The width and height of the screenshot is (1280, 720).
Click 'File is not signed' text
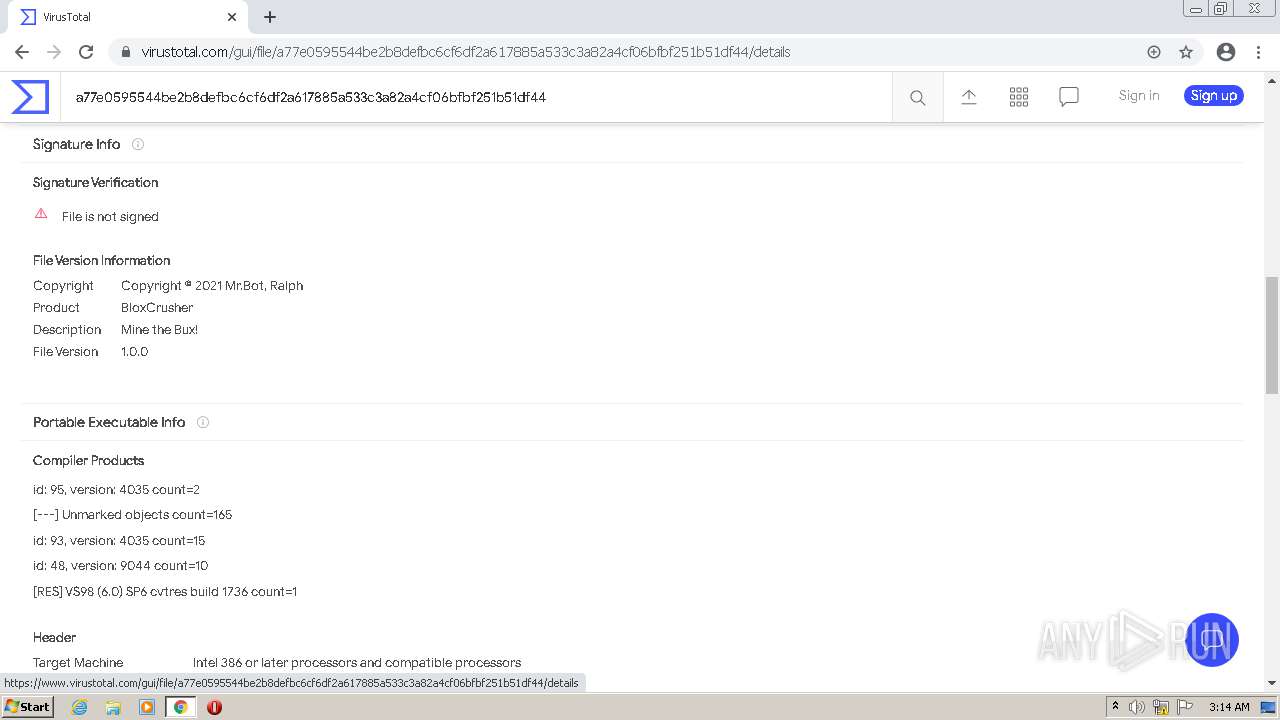[110, 216]
